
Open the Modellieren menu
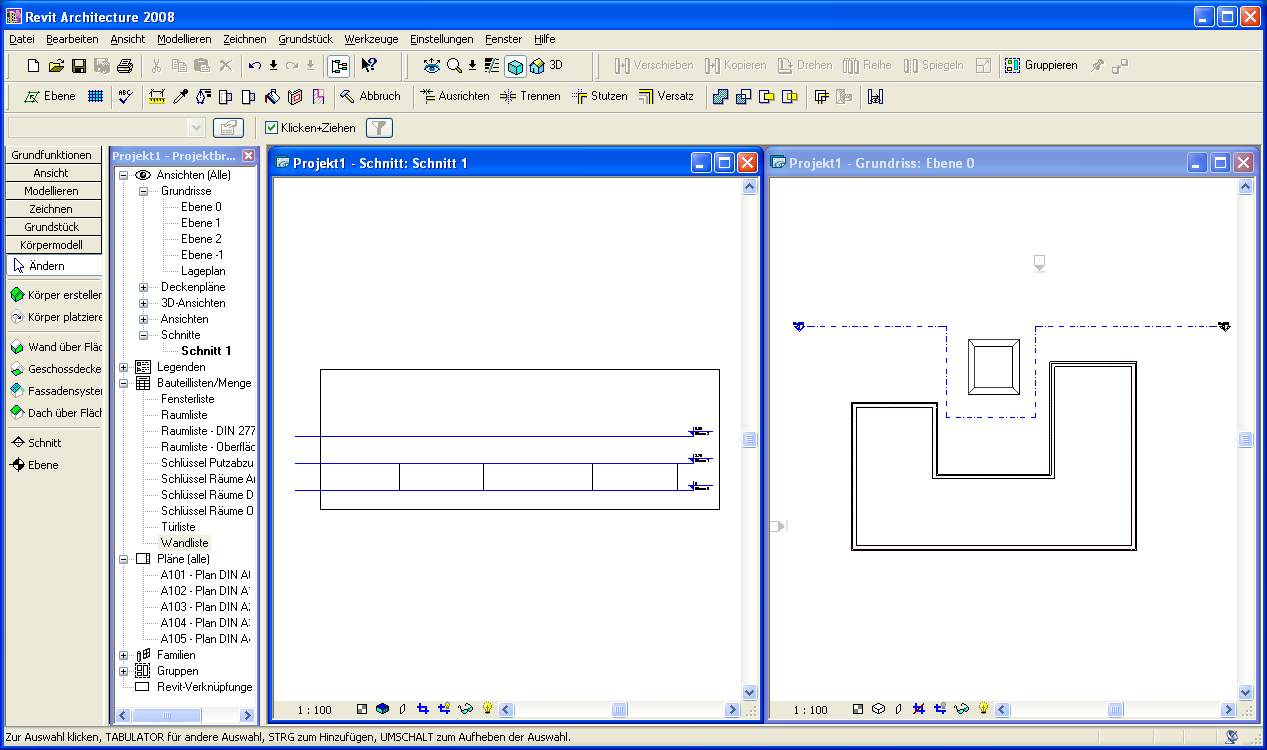point(184,39)
